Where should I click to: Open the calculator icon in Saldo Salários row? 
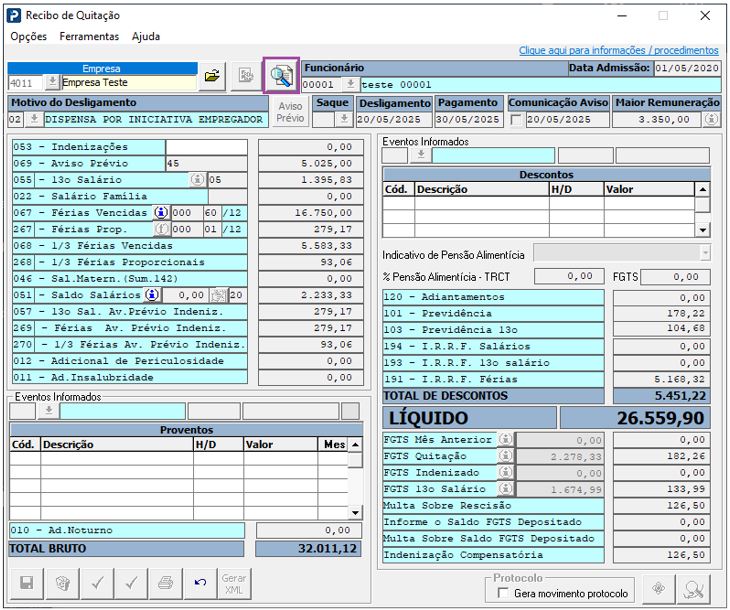pos(217,295)
